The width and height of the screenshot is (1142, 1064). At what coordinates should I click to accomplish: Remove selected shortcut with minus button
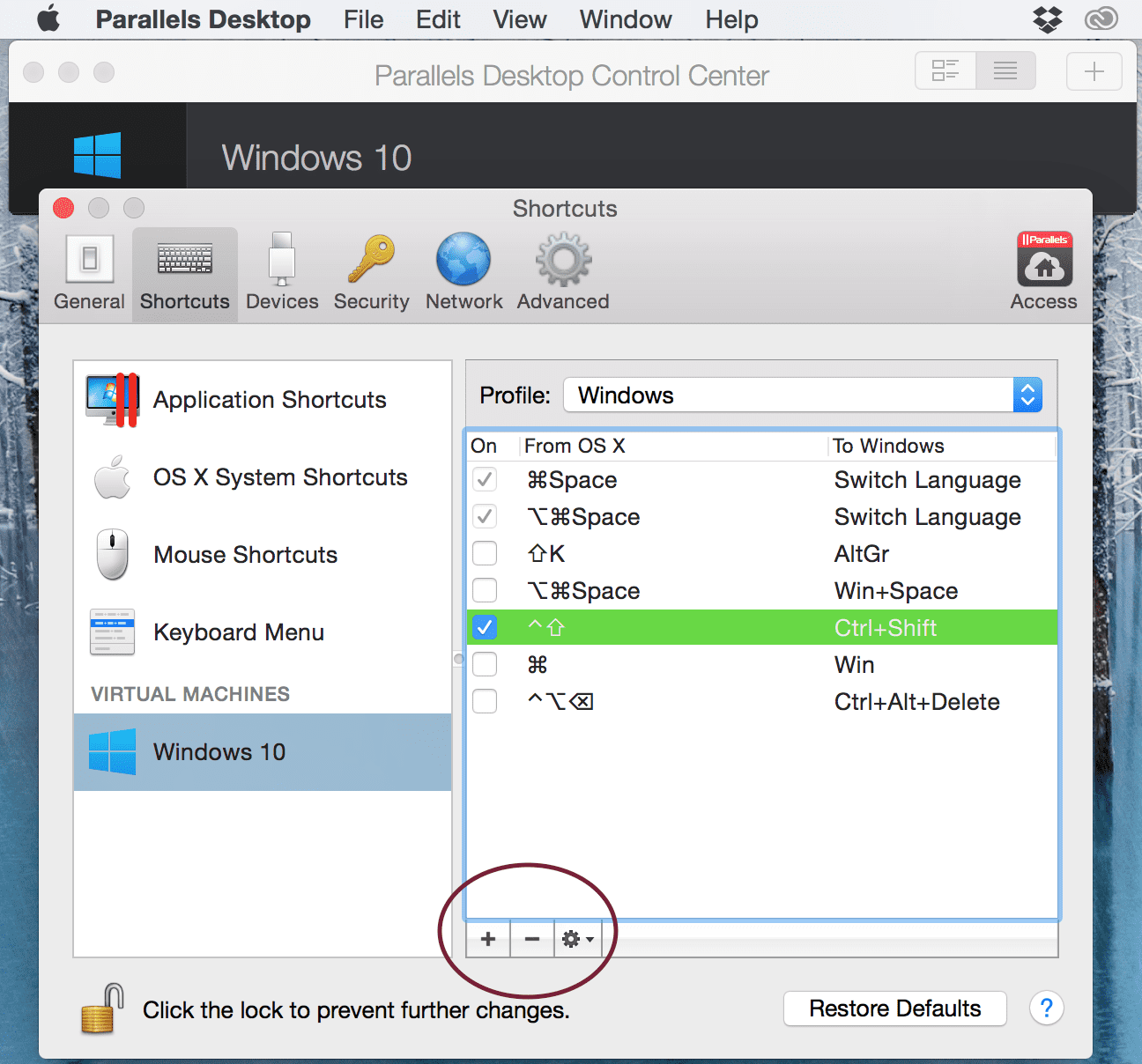point(532,939)
